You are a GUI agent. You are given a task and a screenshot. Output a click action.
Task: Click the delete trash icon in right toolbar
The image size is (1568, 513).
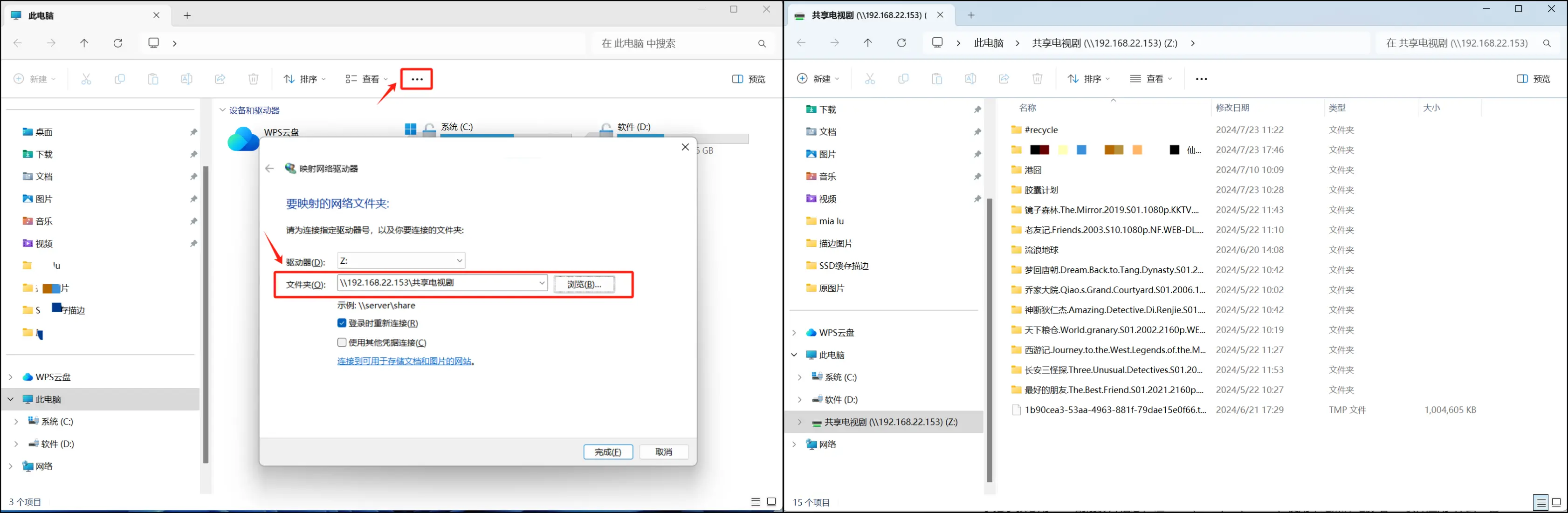(1037, 79)
